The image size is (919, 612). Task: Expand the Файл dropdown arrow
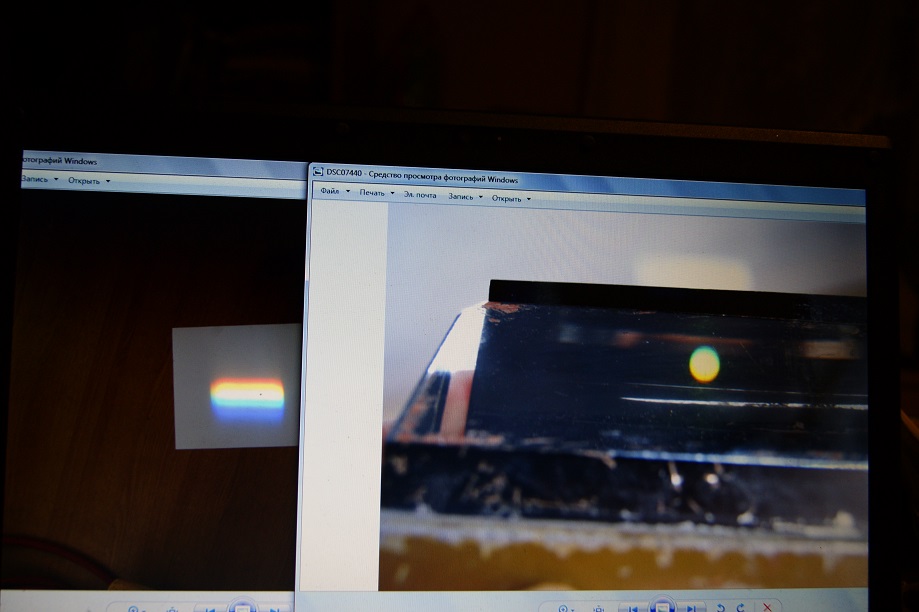click(348, 191)
